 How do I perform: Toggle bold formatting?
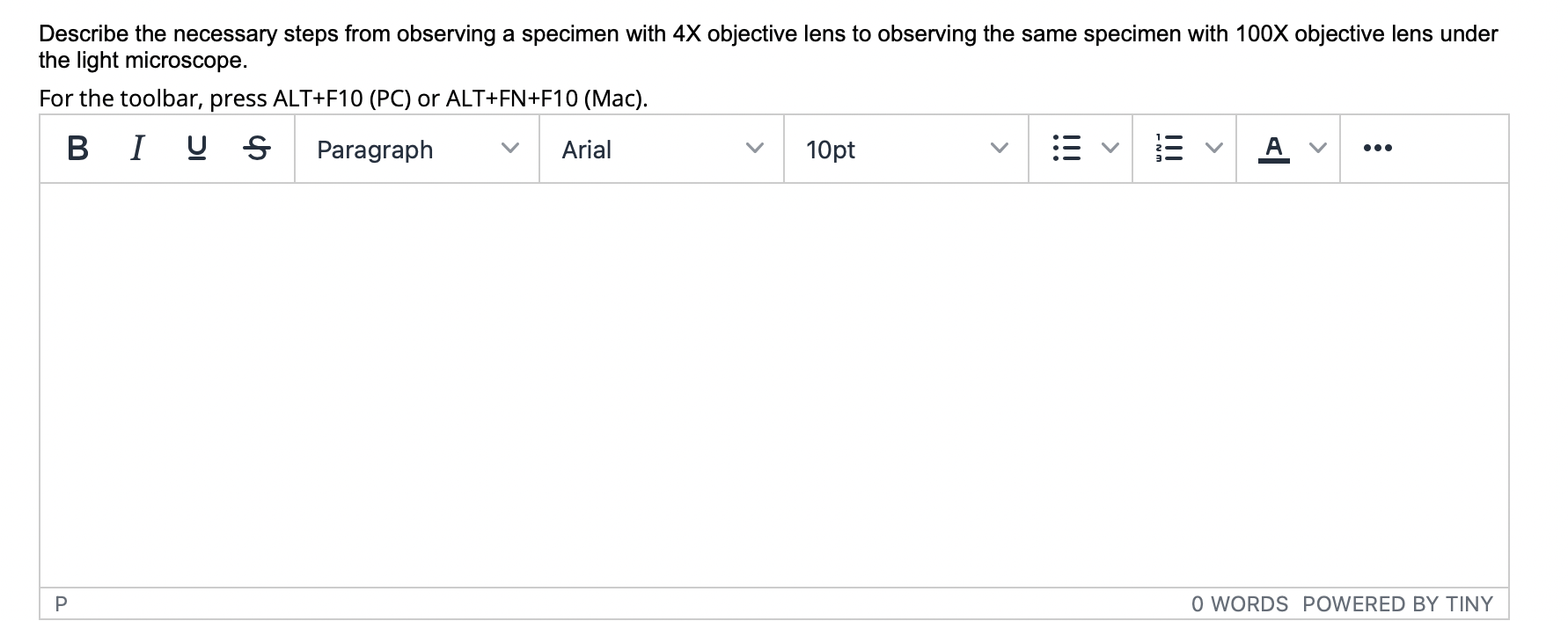tap(77, 150)
